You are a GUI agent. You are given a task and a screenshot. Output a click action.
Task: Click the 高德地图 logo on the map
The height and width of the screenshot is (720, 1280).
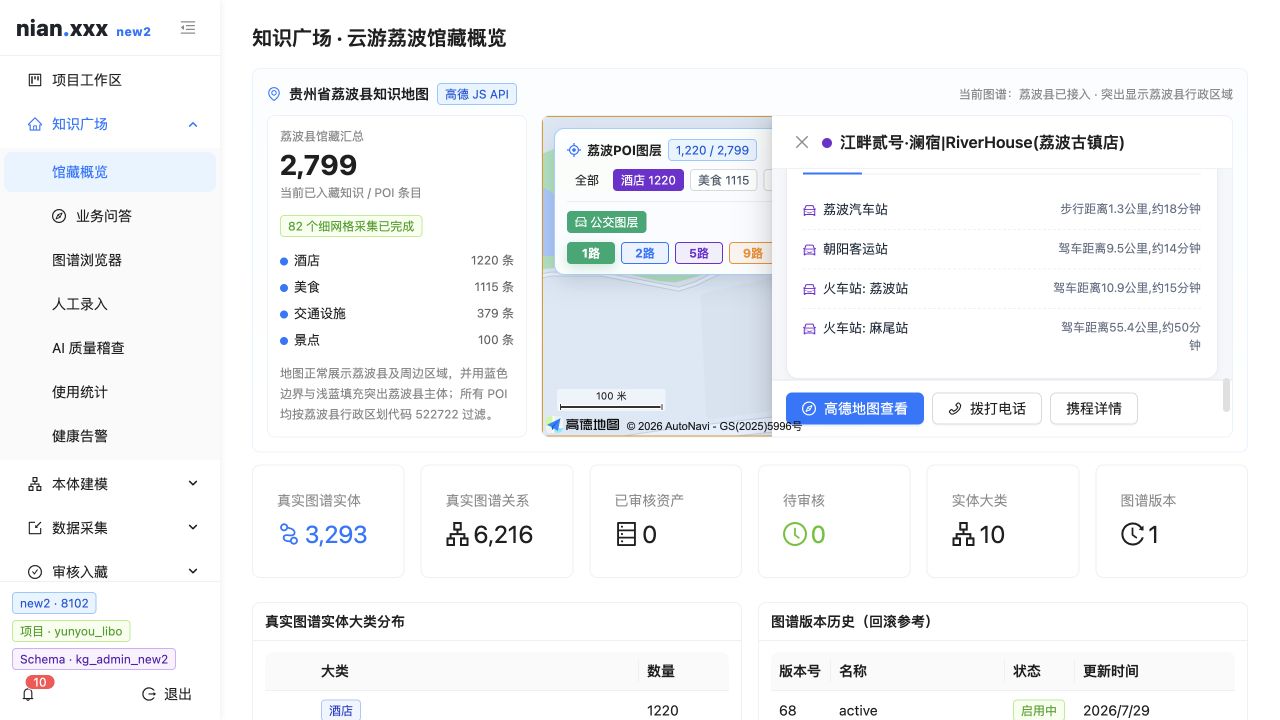pos(584,425)
